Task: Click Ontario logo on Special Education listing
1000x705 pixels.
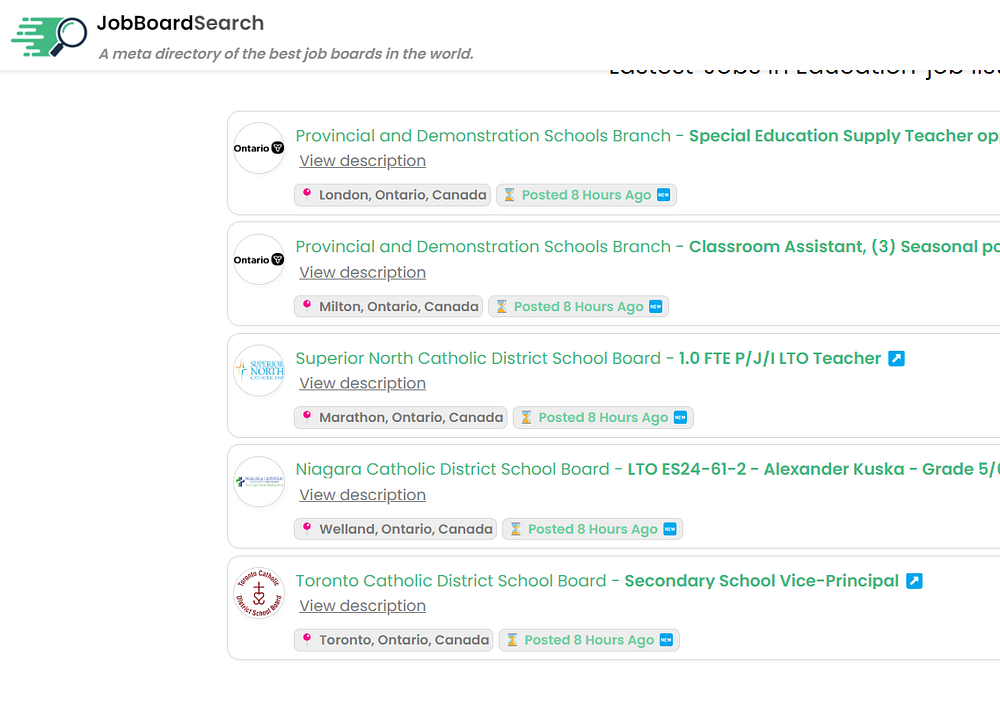Action: (259, 148)
